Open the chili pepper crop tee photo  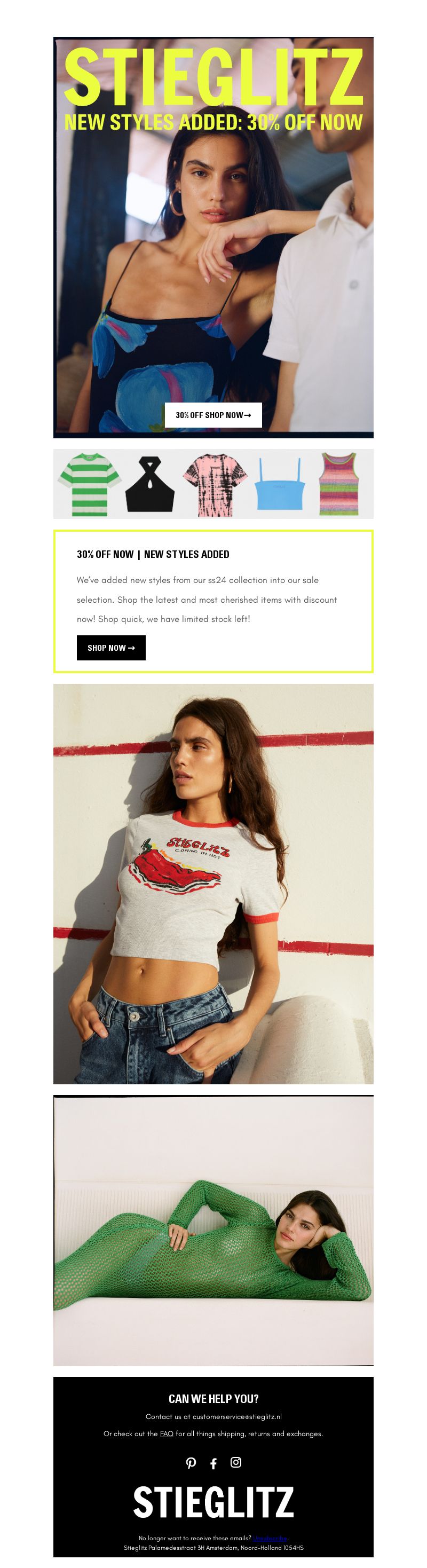tap(213, 884)
